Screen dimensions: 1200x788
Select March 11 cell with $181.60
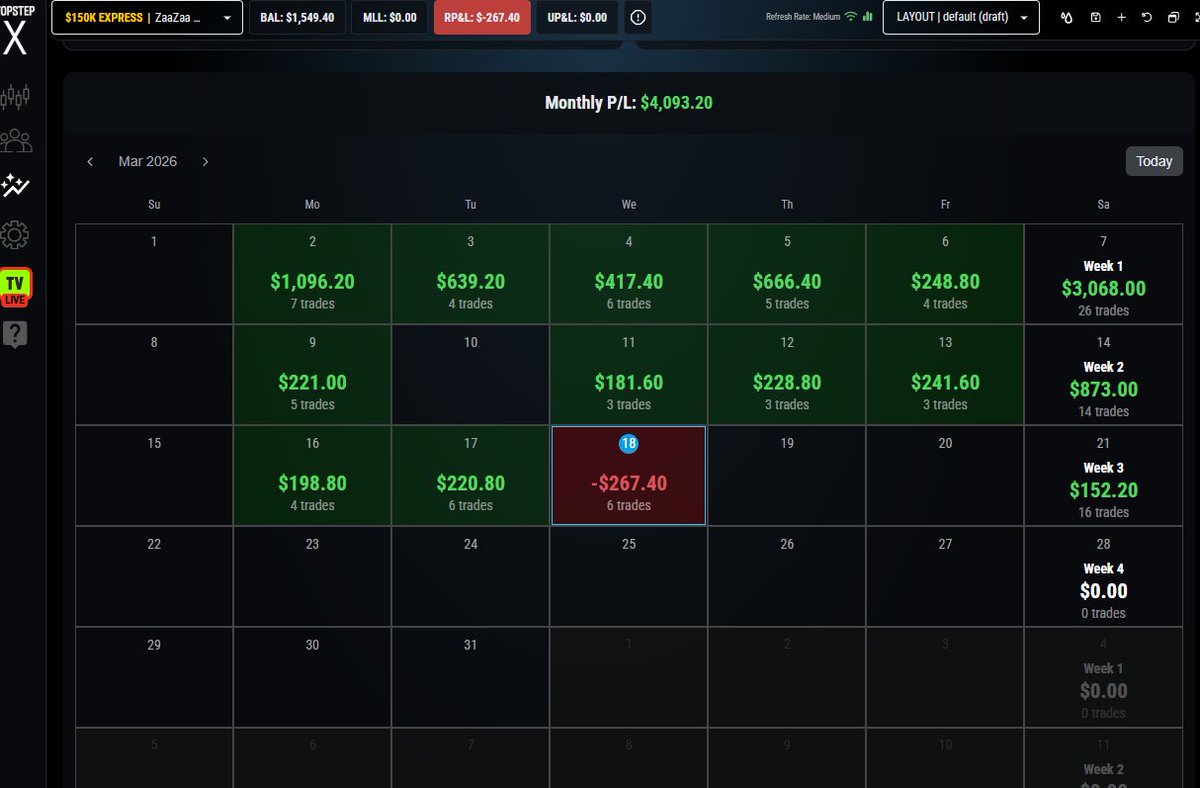point(629,374)
